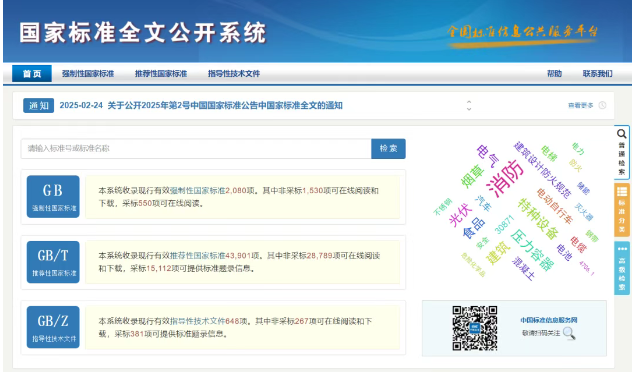Click the 1,530 count in GB description
The width and height of the screenshot is (639, 375).
[313, 190]
